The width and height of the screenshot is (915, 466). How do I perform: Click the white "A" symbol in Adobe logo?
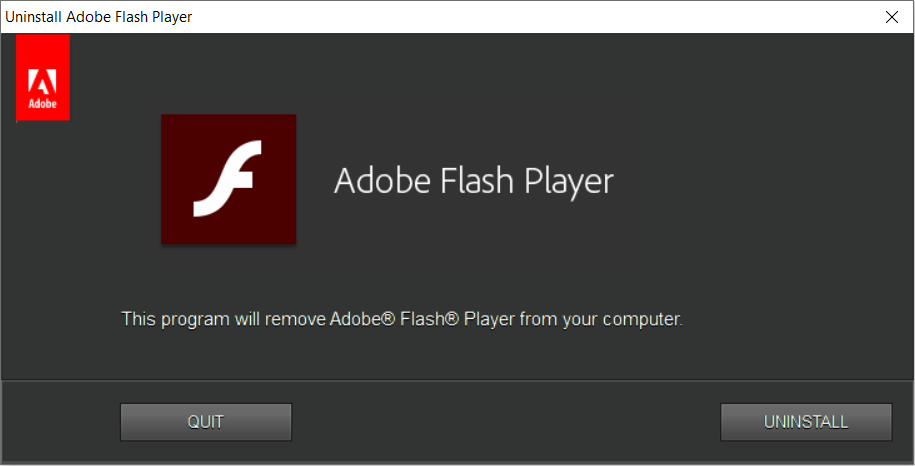pyautogui.click(x=43, y=82)
